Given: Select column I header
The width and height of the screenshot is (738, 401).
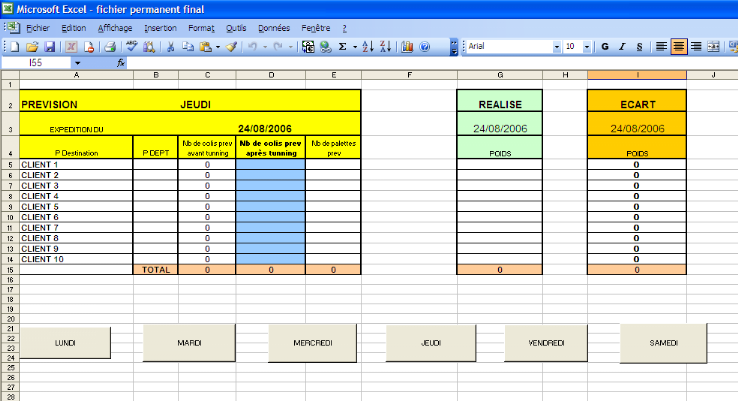Looking at the screenshot, I should point(637,75).
